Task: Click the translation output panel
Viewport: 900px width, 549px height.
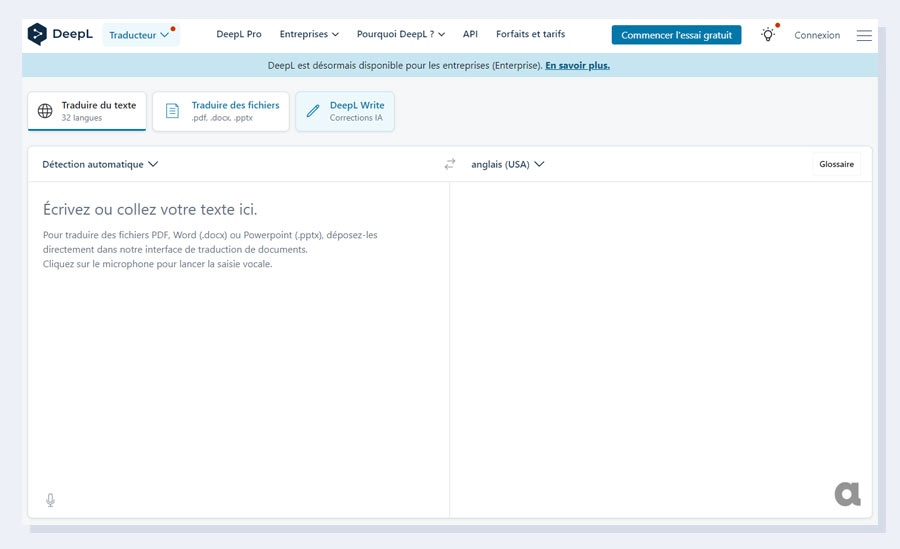Action: [x=661, y=349]
